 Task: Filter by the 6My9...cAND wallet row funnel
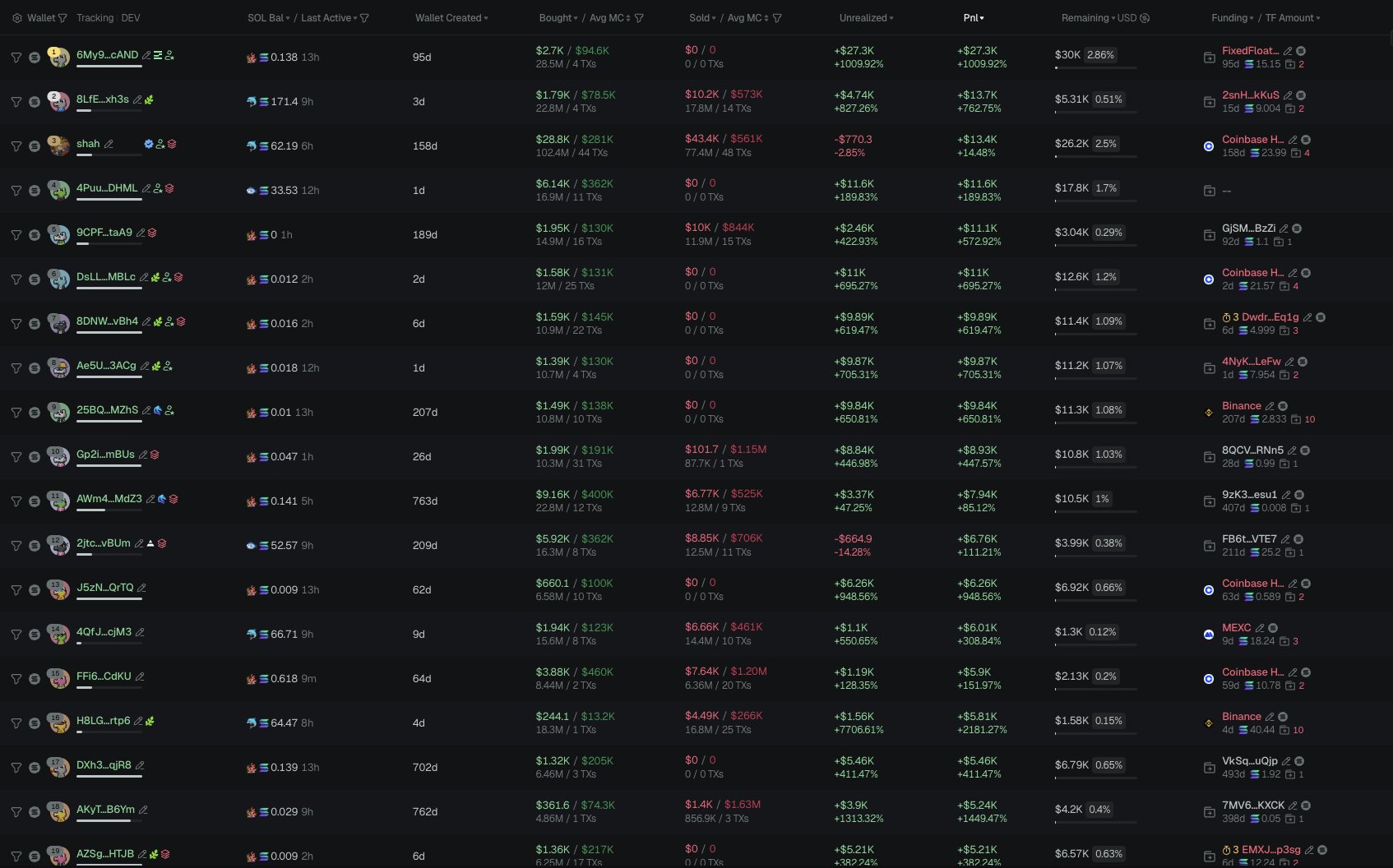pos(16,58)
